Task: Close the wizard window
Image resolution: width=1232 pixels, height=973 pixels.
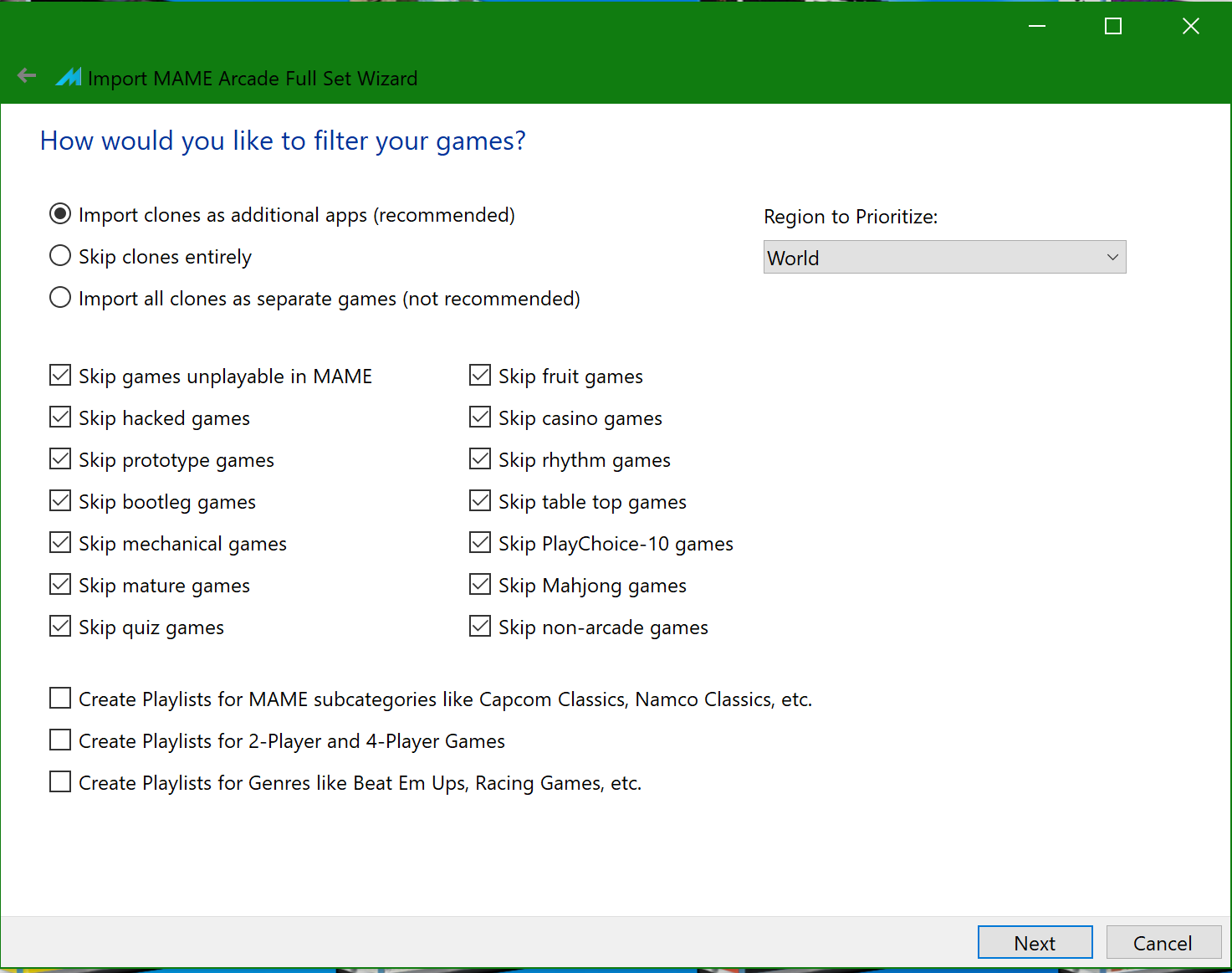Action: pos(1191,27)
